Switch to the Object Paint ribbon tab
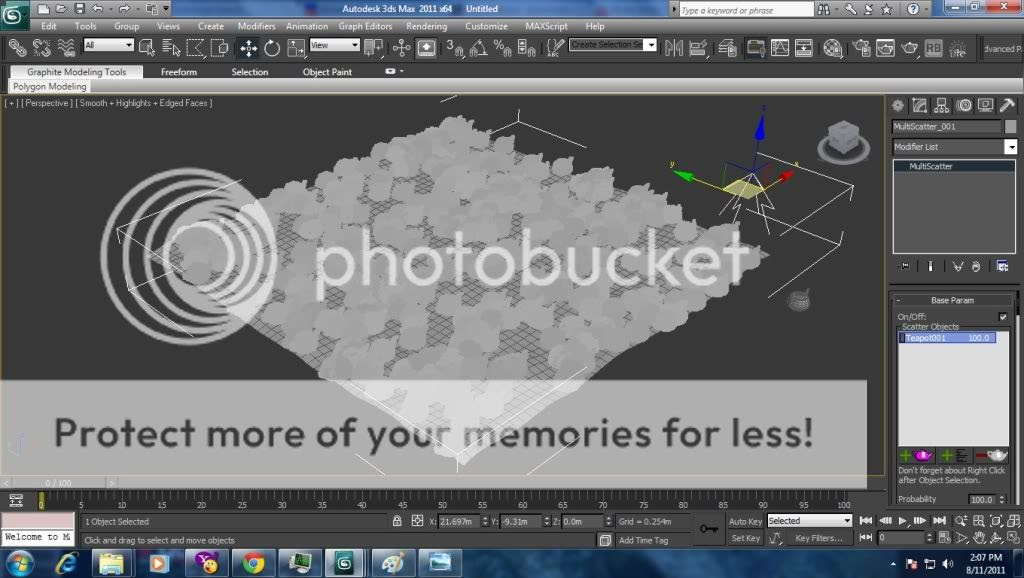 click(327, 72)
